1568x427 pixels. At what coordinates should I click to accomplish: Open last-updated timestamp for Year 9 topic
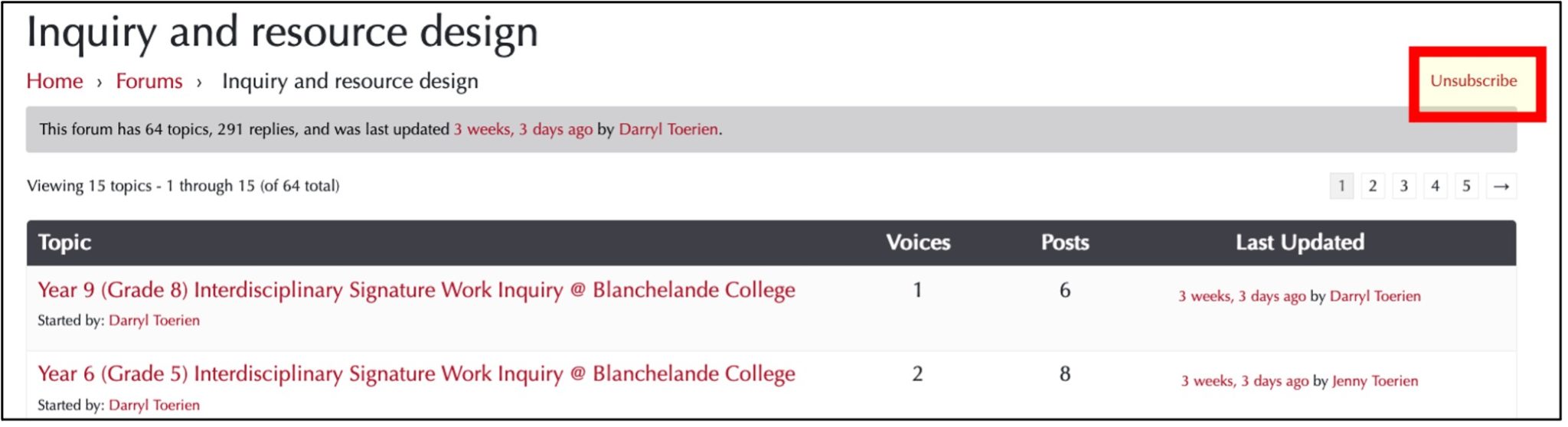pyautogui.click(x=1242, y=296)
